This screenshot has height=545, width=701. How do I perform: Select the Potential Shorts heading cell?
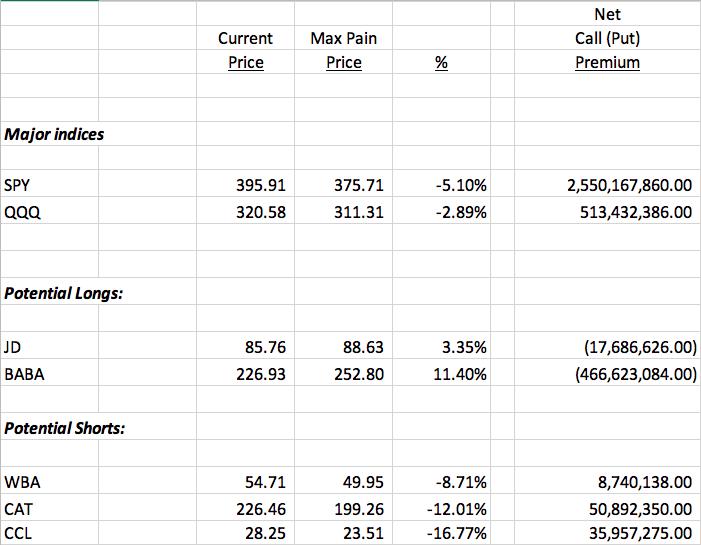(x=66, y=428)
